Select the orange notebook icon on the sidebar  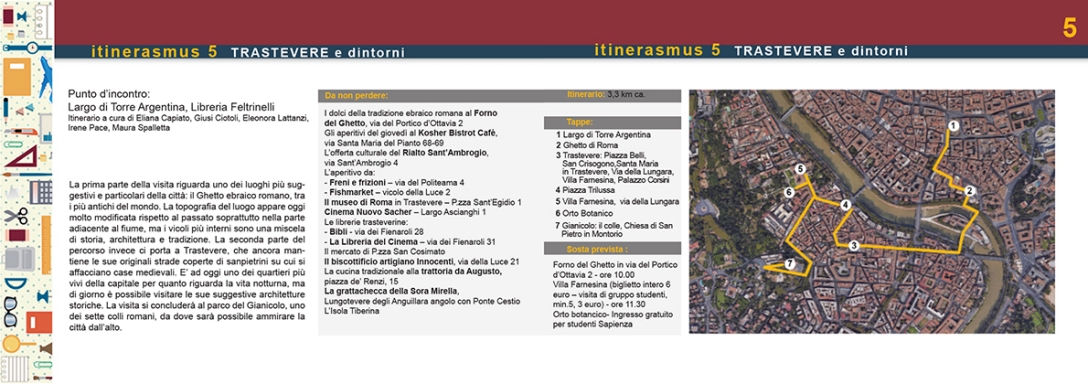point(17,76)
